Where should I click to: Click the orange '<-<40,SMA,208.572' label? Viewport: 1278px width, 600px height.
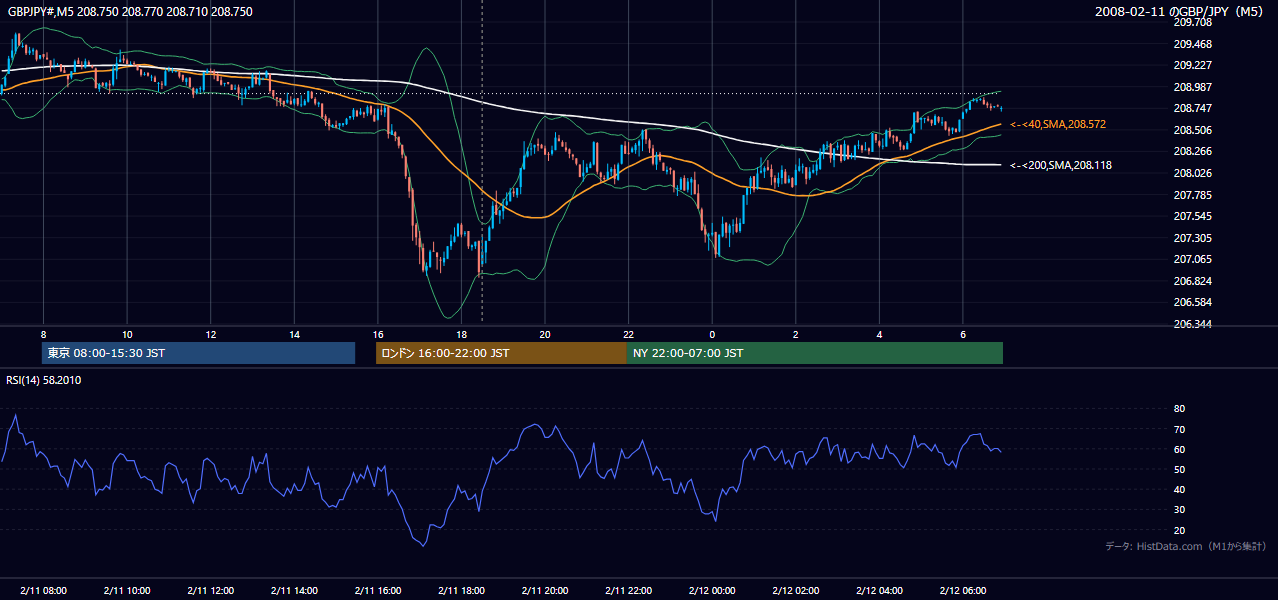[x=1057, y=124]
